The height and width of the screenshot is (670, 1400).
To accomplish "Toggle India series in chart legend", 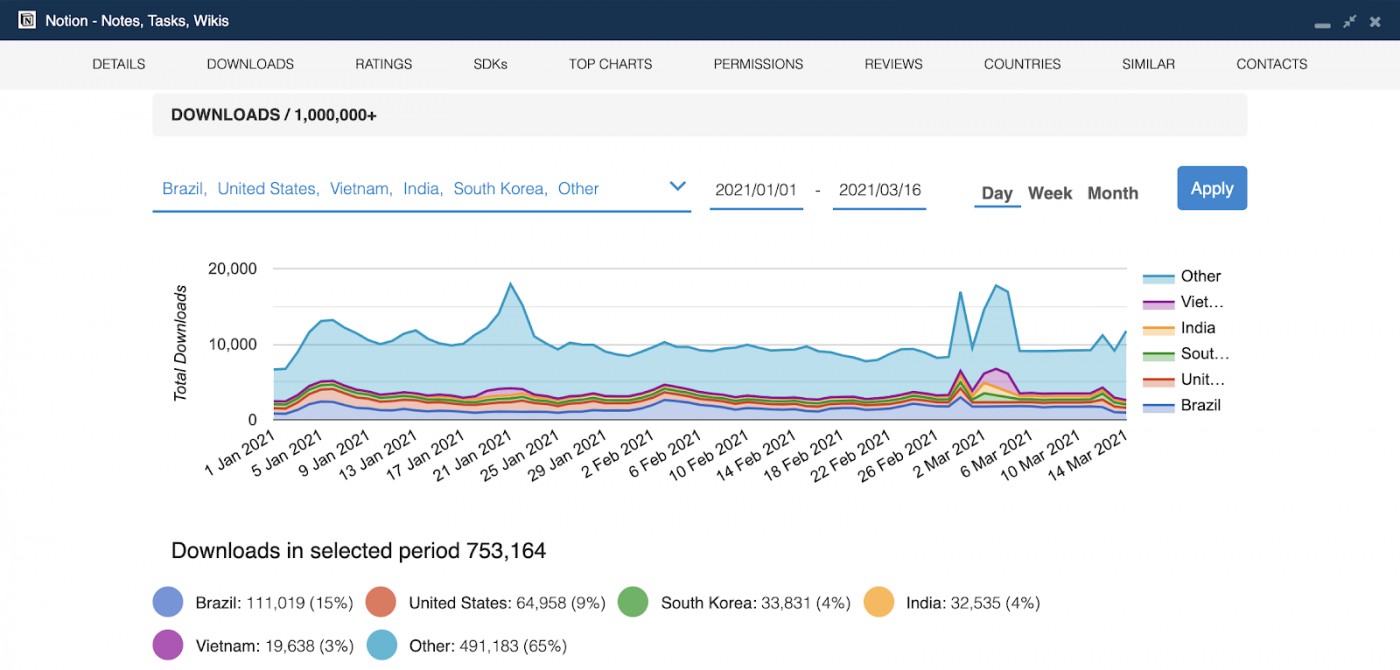I will click(x=1180, y=328).
